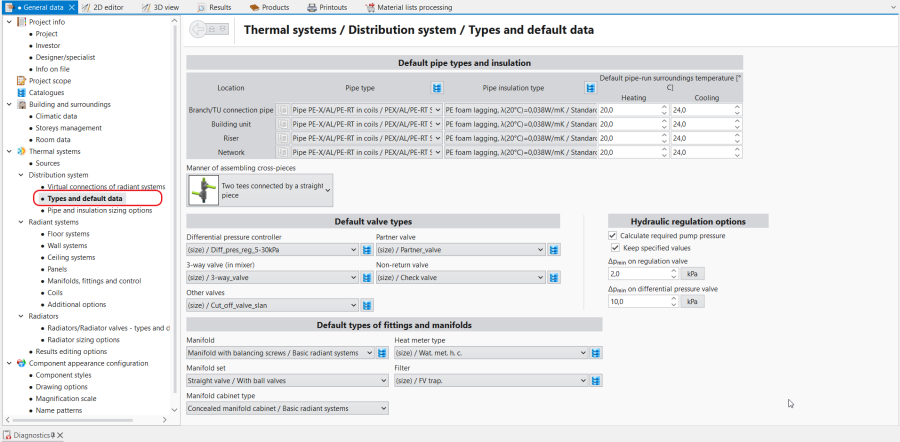Click the list icon in Branch/TU connection pipe row
The height and width of the screenshot is (442, 900).
[282, 110]
